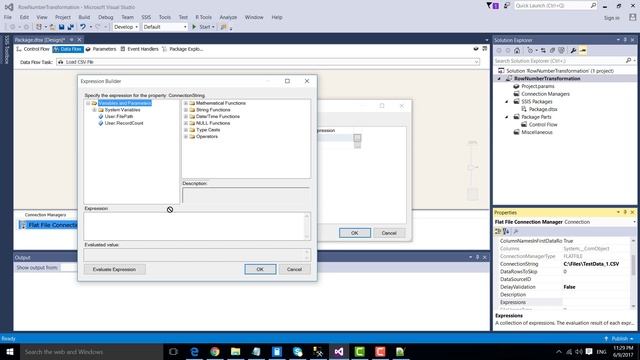640x360 pixels.
Task: Open the Develop configuration dropdown
Action: pyautogui.click(x=126, y=27)
